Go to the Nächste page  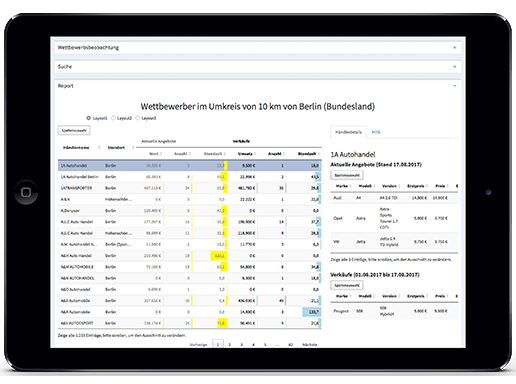[310, 345]
